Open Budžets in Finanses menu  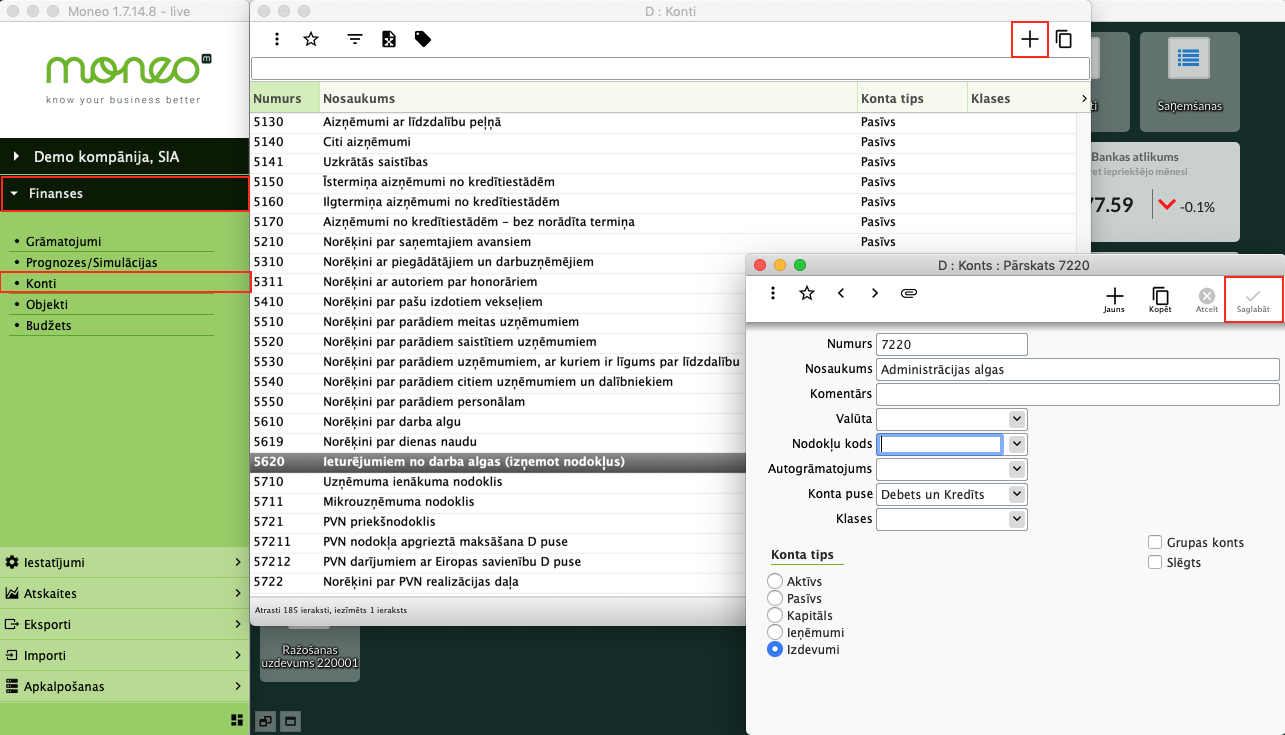(x=48, y=325)
